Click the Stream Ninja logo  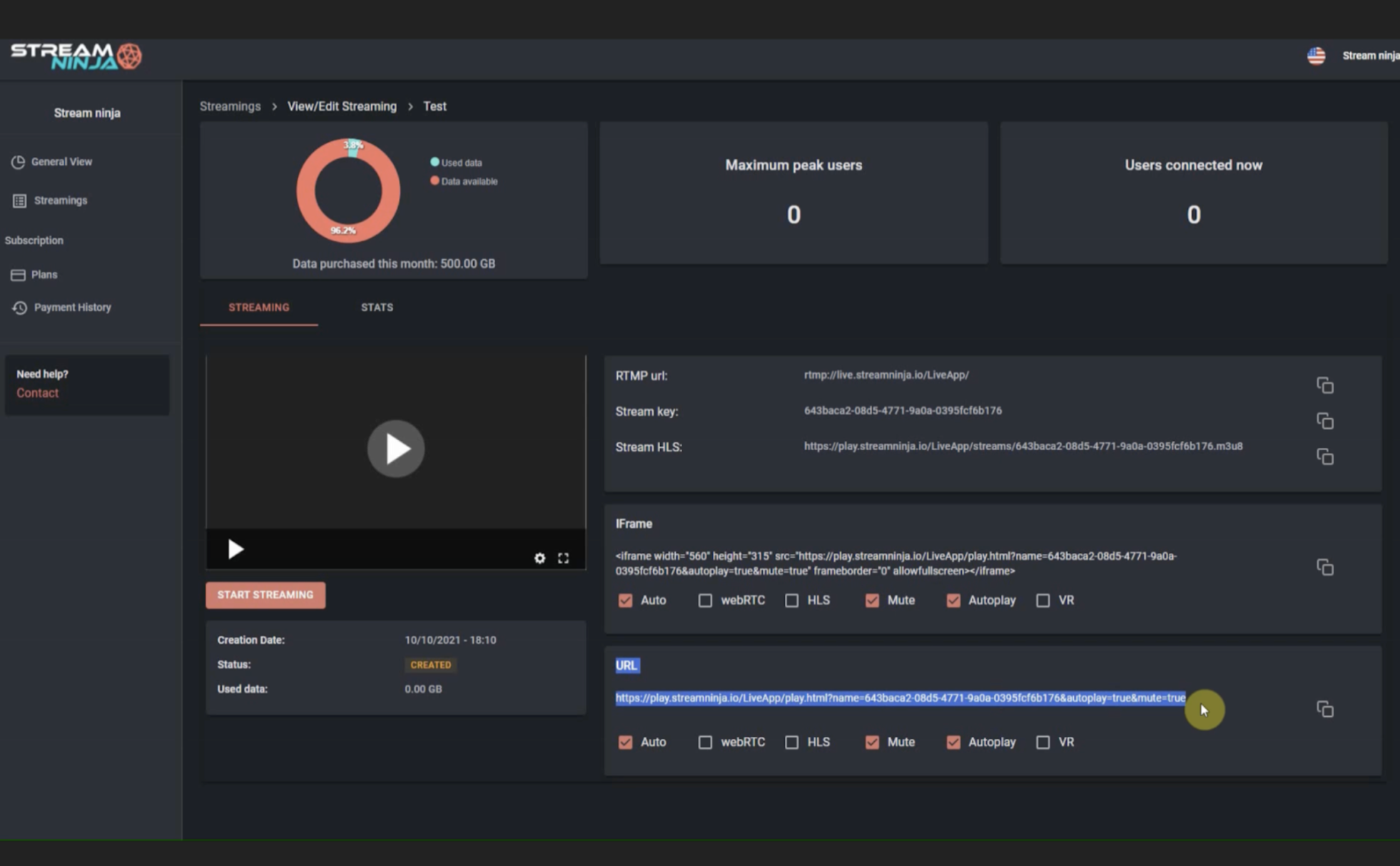coord(76,56)
